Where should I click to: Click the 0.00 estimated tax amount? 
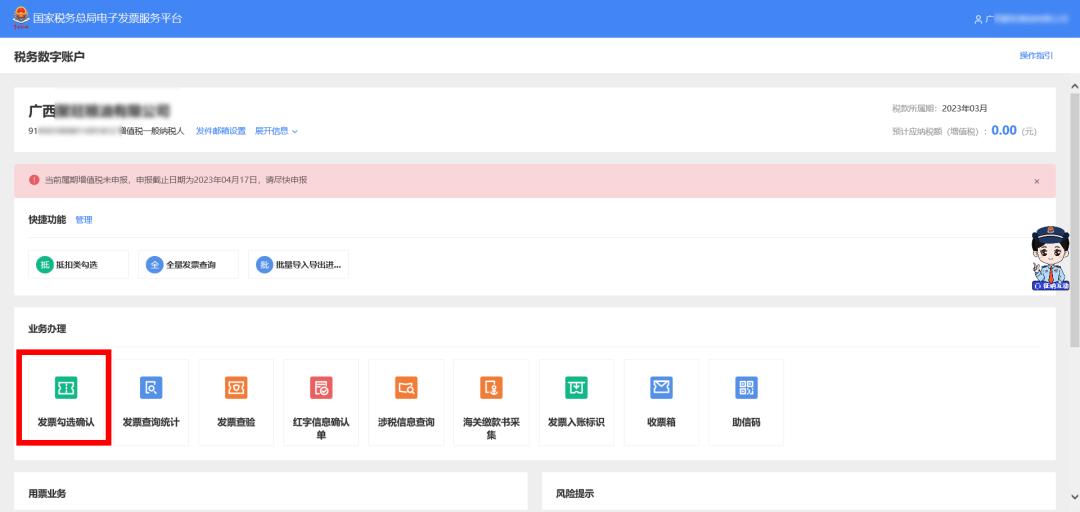coord(1004,130)
